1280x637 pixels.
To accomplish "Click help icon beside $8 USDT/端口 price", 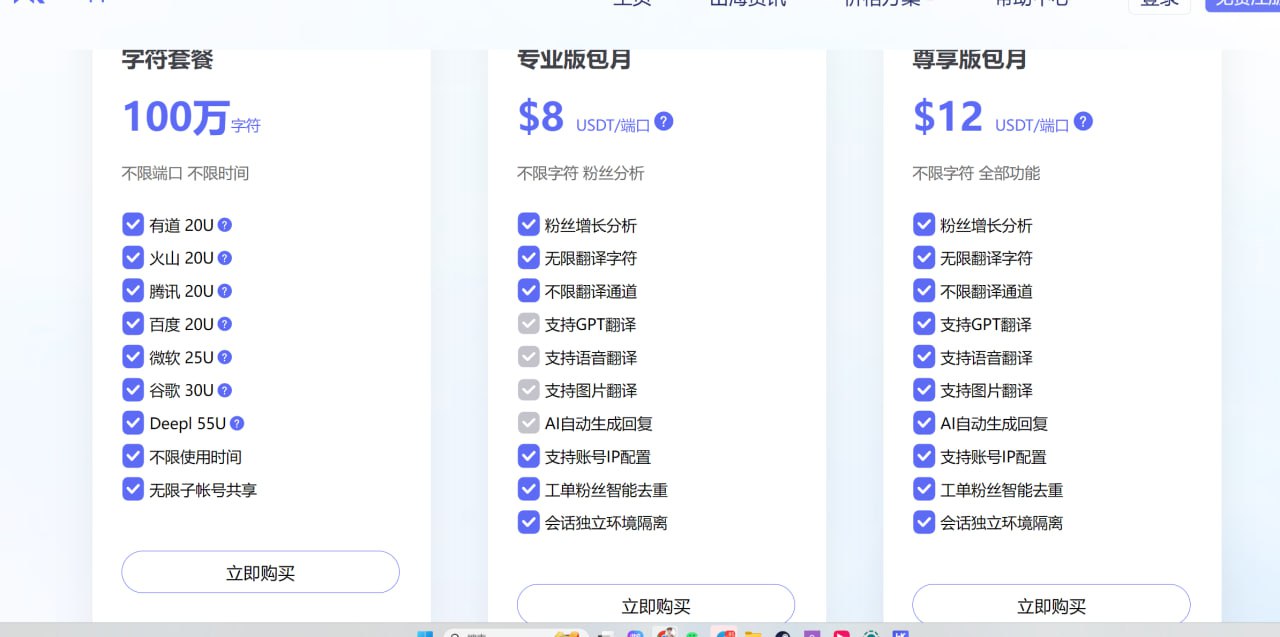I will [664, 122].
